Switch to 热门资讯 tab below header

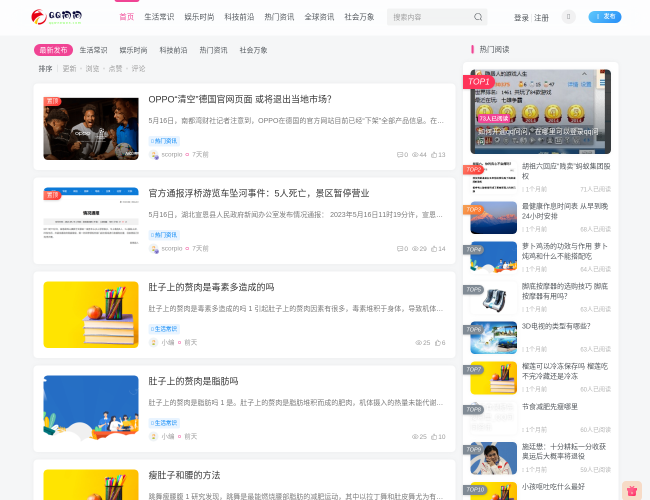click(x=213, y=50)
